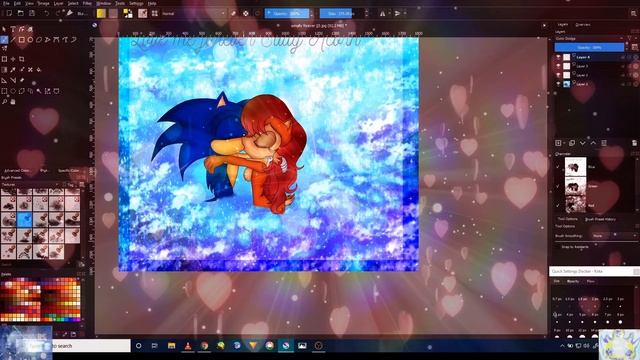
Task: Adjust the brush Opacity slider in toolbar
Action: (287, 13)
